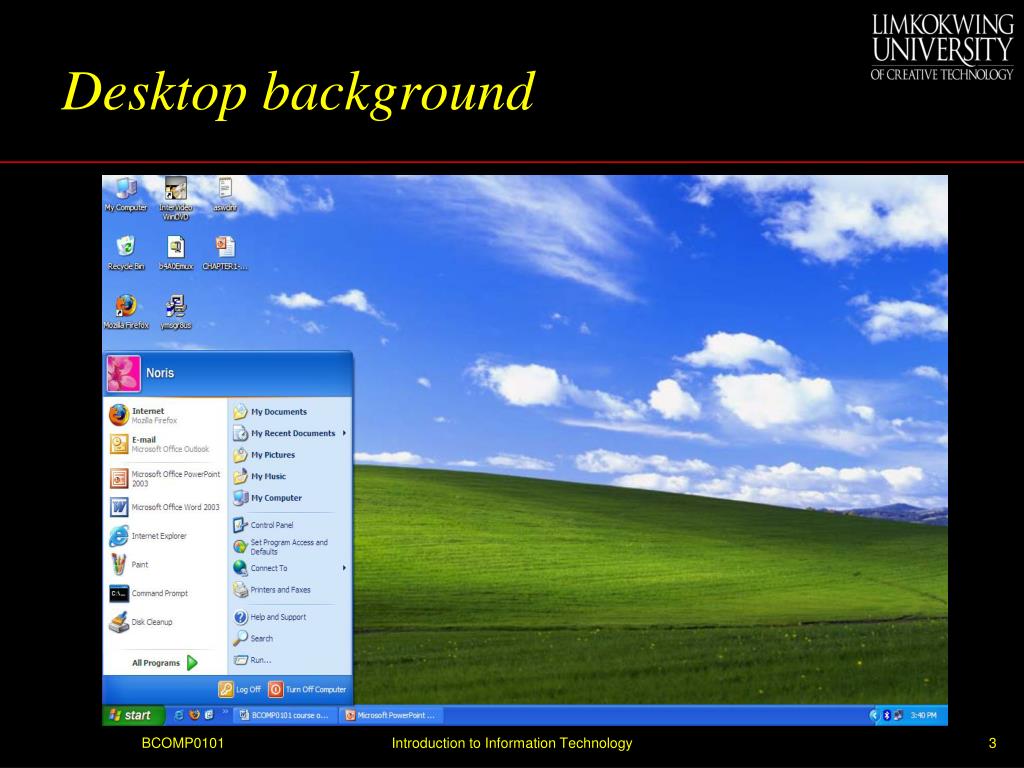Show hidden tray icons arrow
The height and width of the screenshot is (768, 1024).
(x=874, y=715)
